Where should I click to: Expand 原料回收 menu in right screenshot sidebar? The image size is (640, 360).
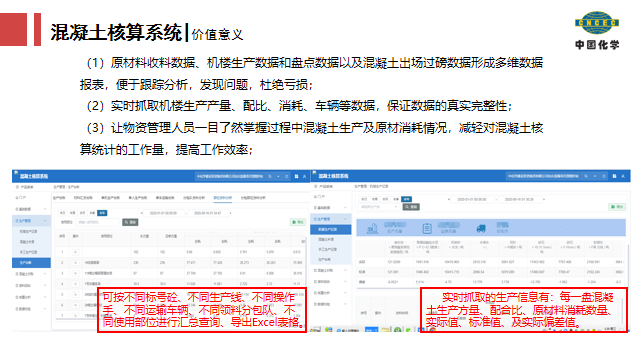coord(330,282)
